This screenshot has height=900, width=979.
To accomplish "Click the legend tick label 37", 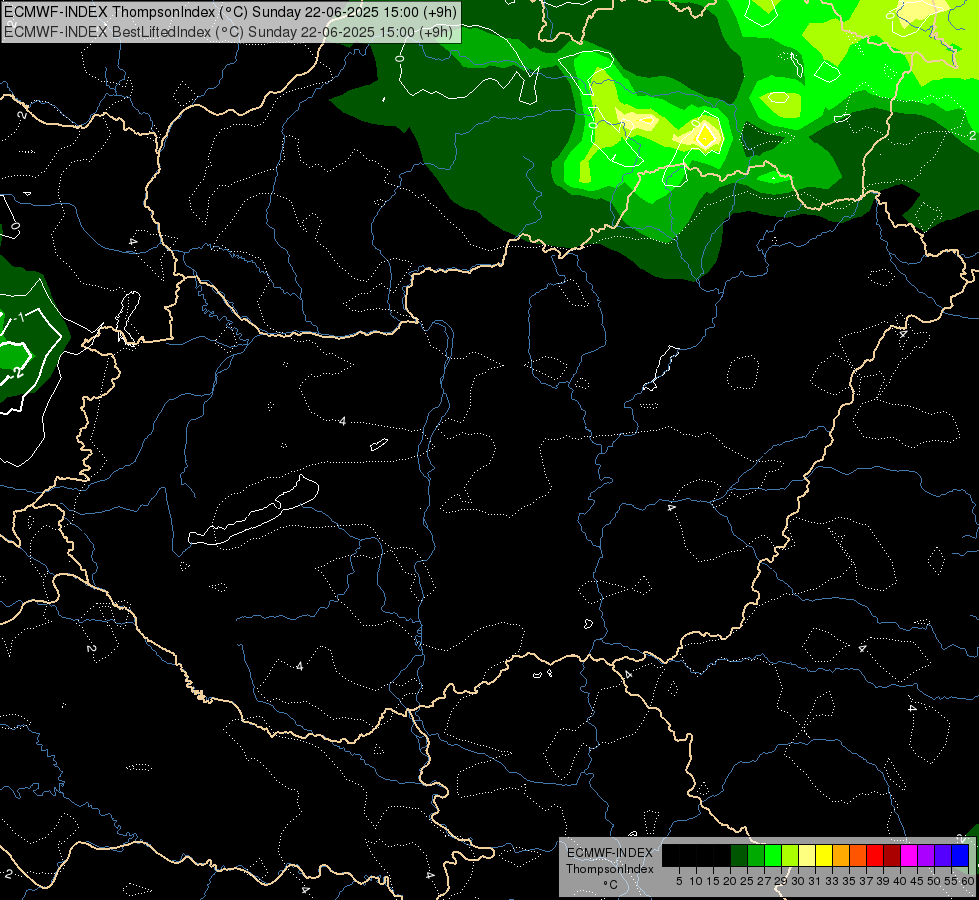I will 867,881.
